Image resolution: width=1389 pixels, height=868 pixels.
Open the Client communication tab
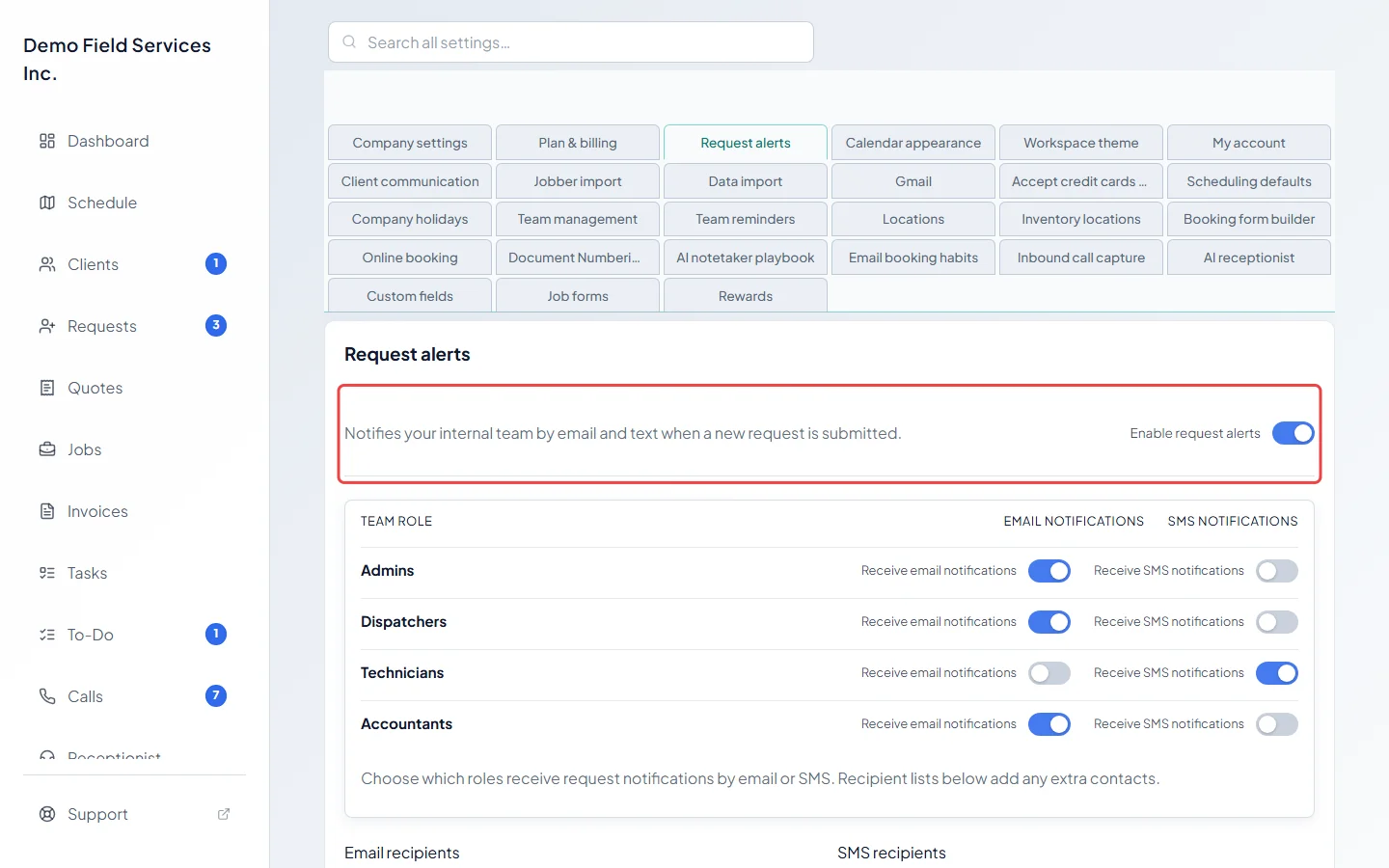[410, 181]
